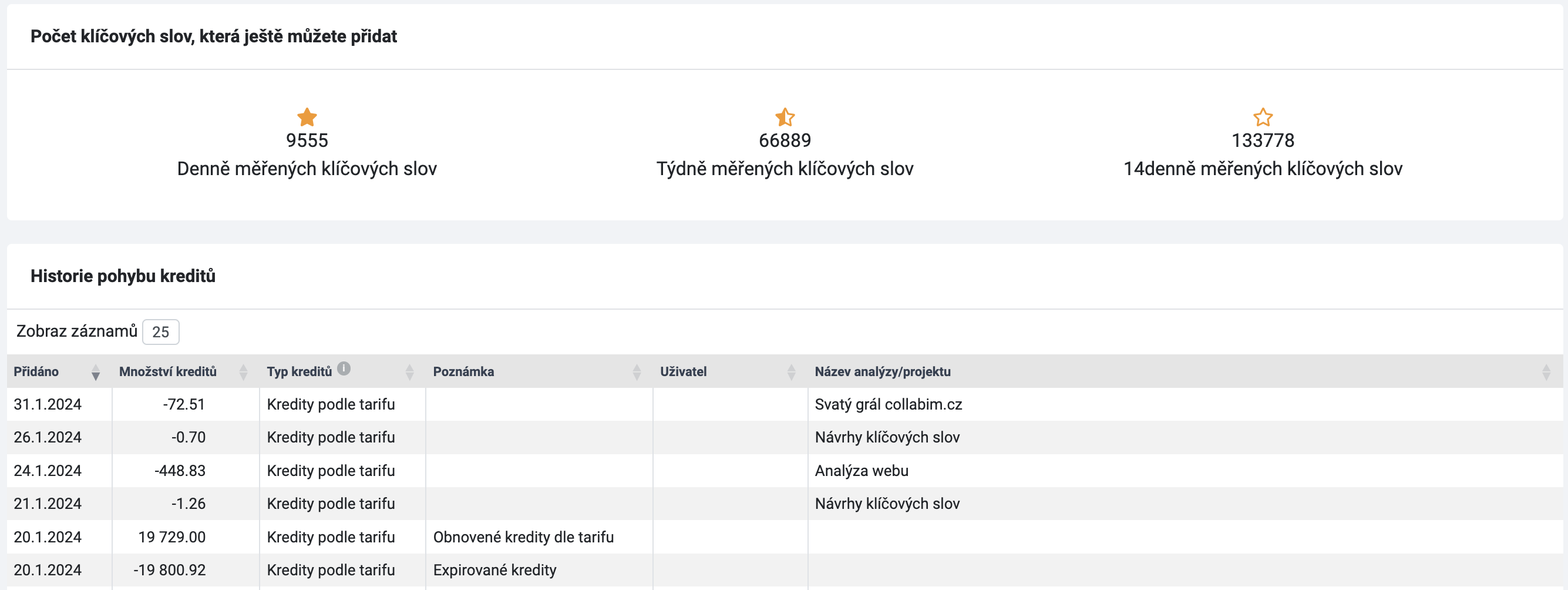Click the filled star above 9555
Screen dimensions: 1568x590
click(x=307, y=117)
